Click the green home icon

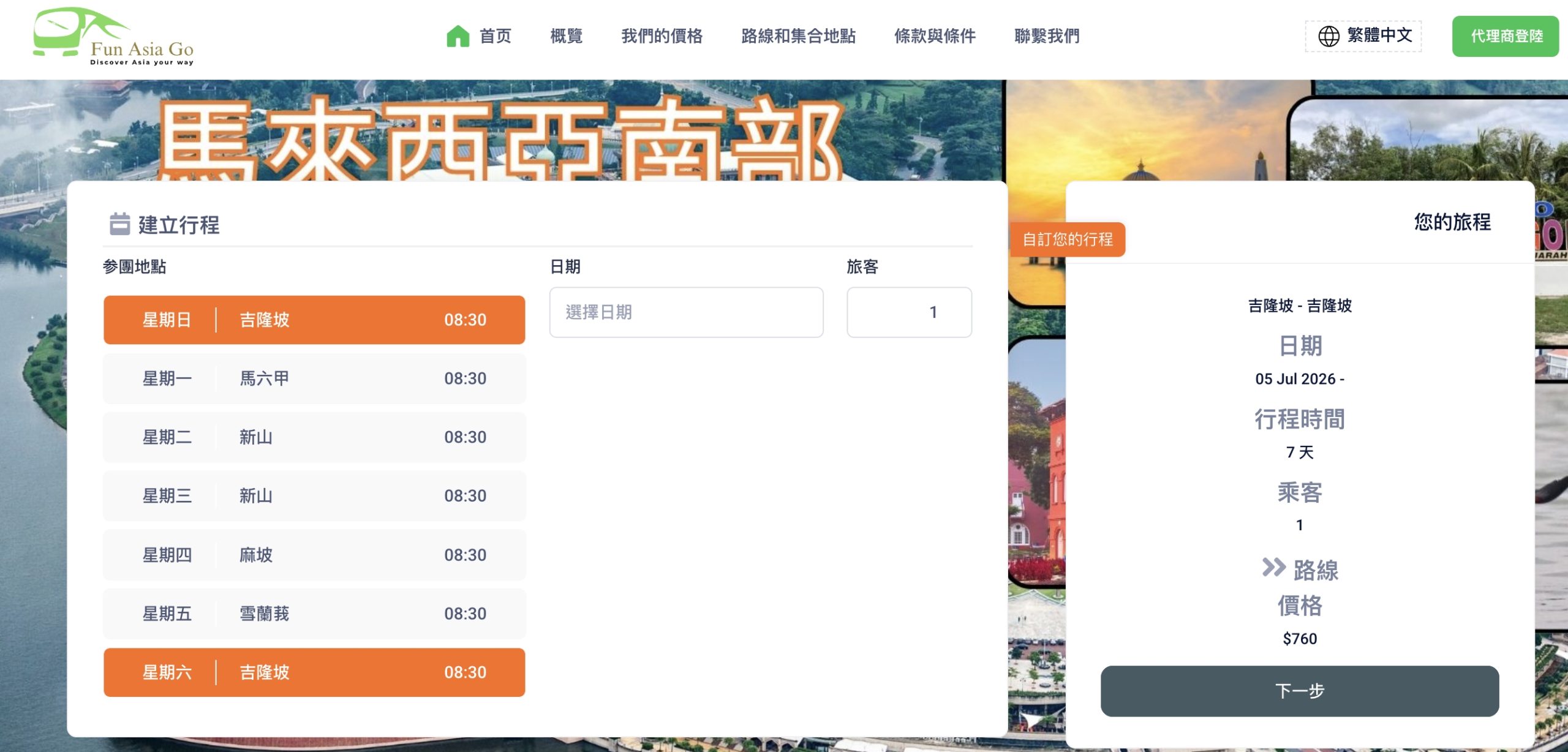[x=458, y=36]
